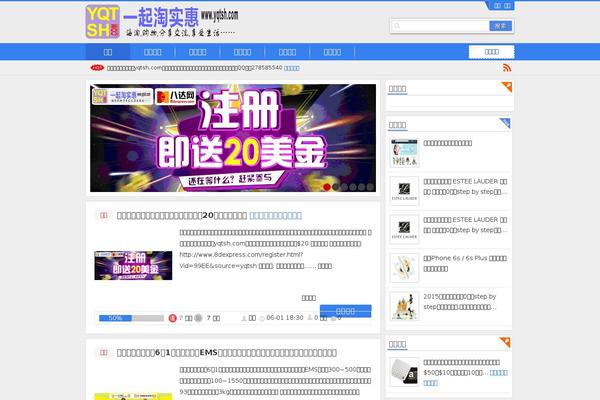
Task: Open the fourth navigation bar tab
Action: 243,52
